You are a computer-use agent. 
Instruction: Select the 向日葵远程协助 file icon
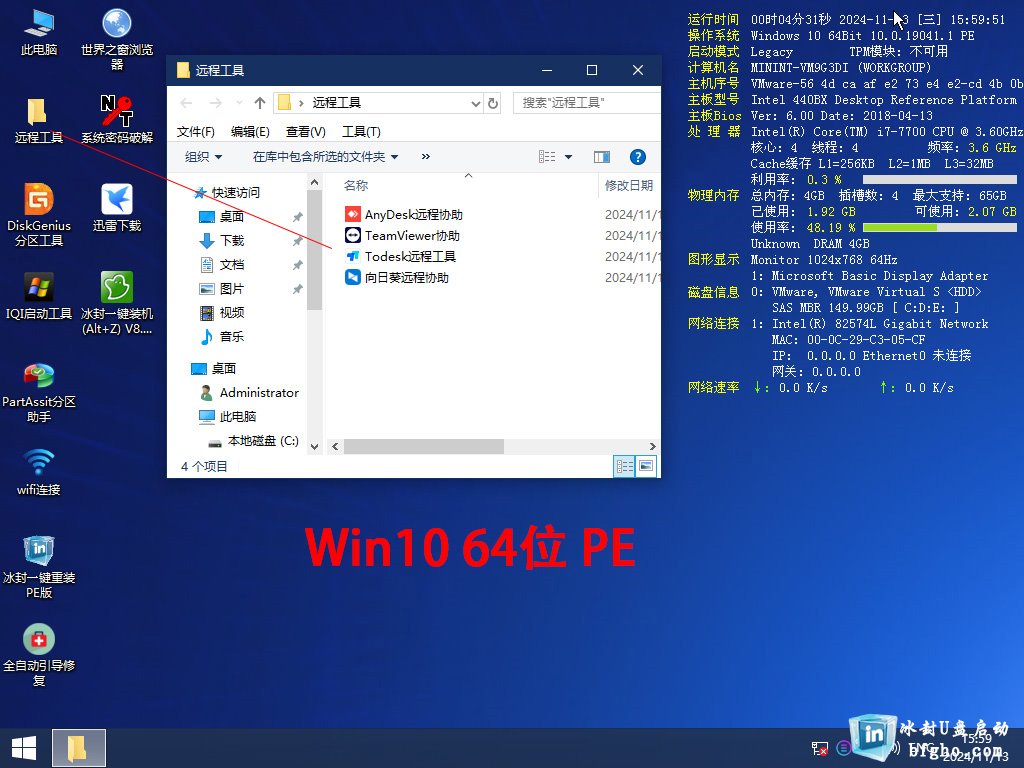[x=353, y=277]
